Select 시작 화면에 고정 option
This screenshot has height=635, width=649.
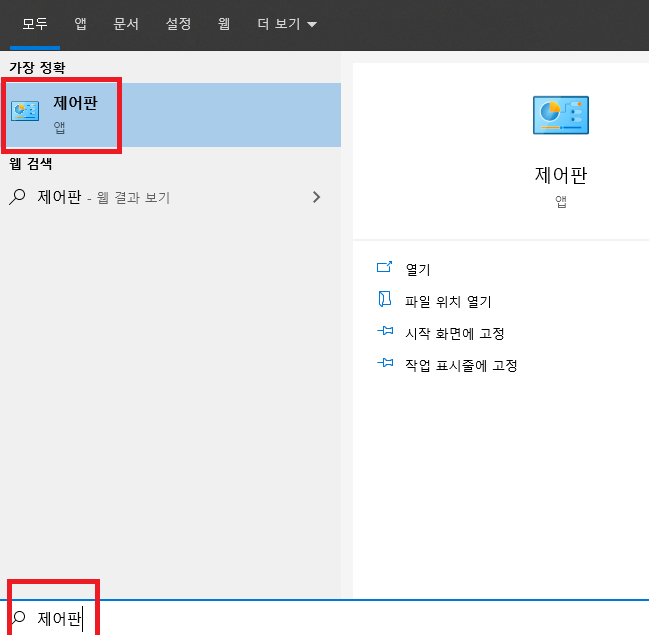(x=454, y=333)
